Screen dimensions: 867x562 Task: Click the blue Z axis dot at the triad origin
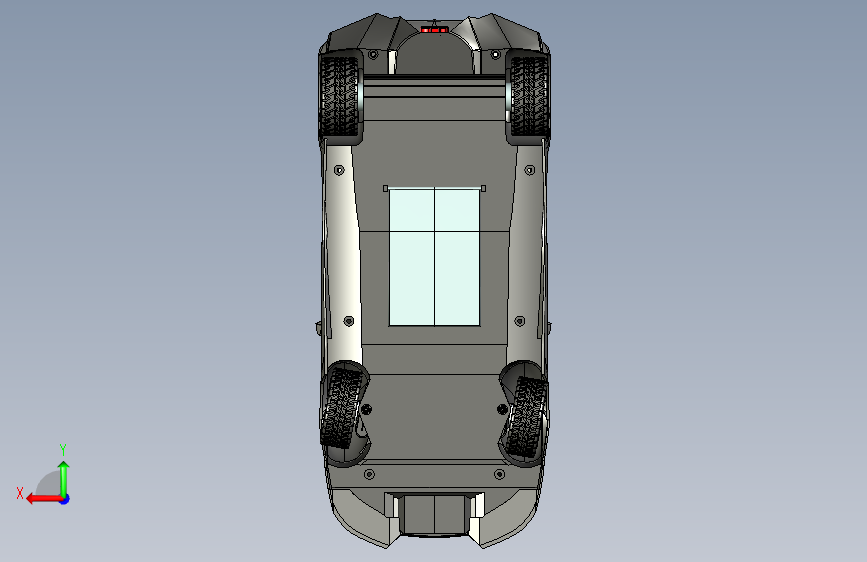[x=65, y=499]
